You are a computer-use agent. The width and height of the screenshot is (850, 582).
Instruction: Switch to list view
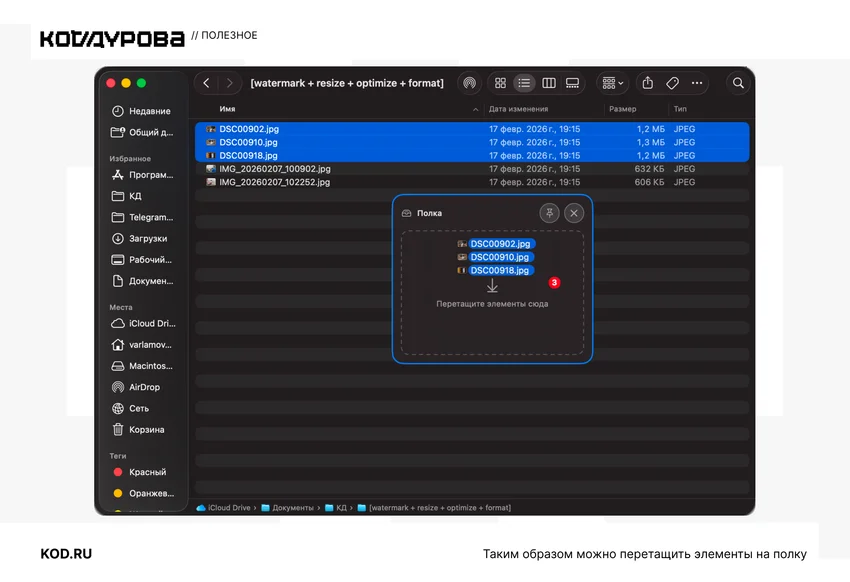tap(524, 83)
